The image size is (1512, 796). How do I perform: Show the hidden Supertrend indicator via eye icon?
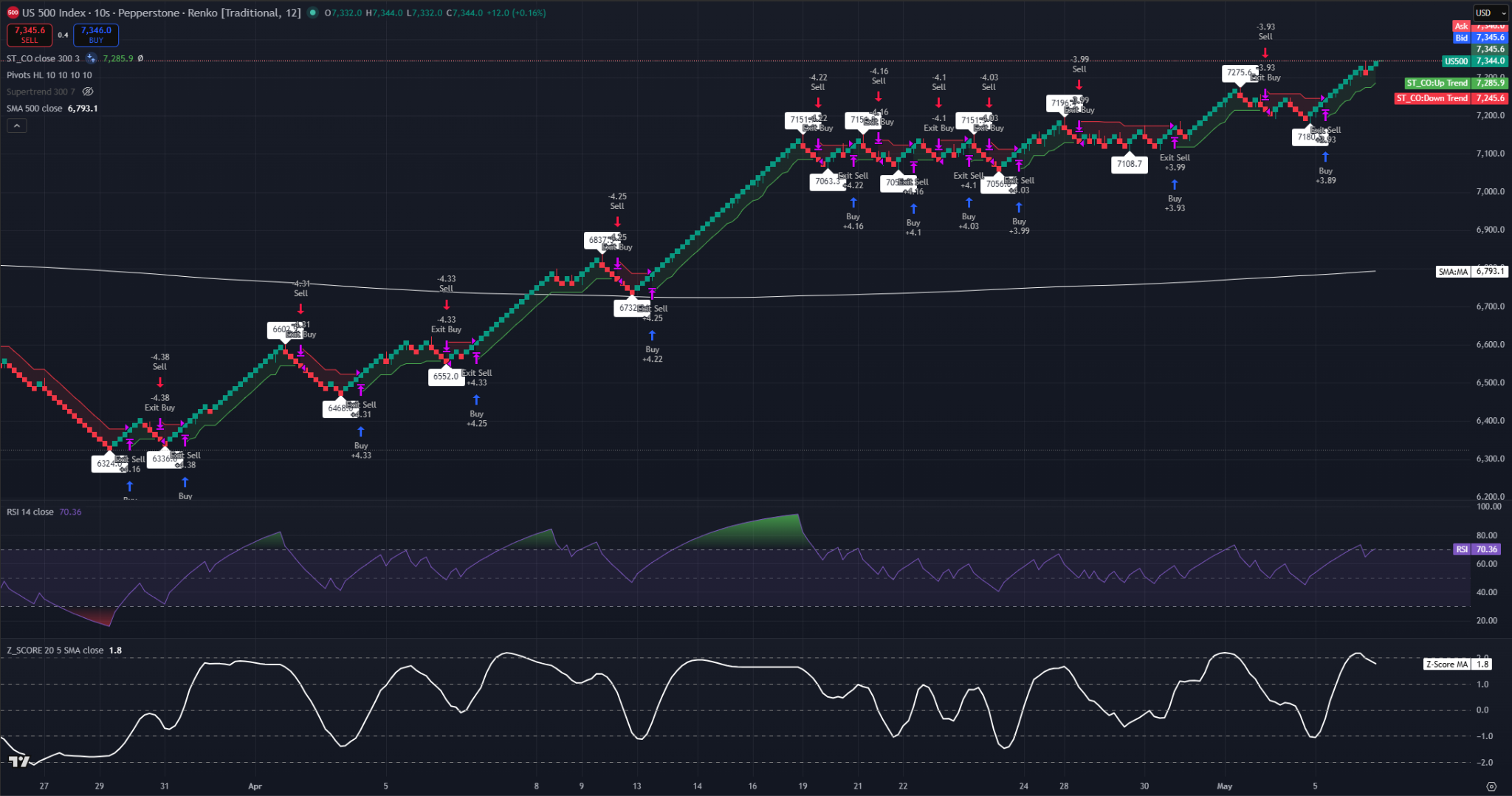point(88,92)
